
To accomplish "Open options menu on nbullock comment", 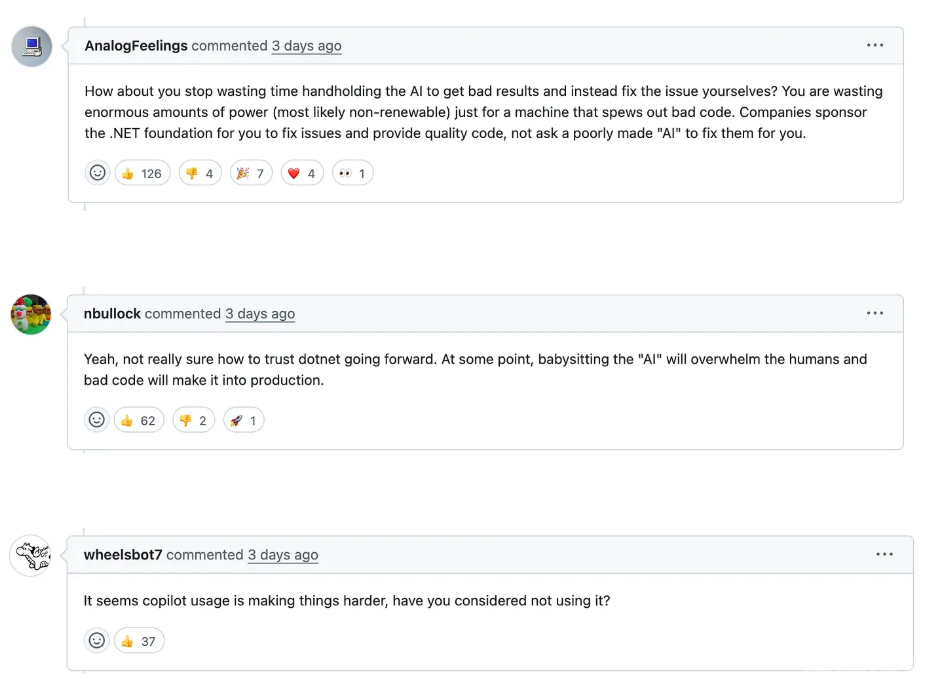I will point(875,313).
